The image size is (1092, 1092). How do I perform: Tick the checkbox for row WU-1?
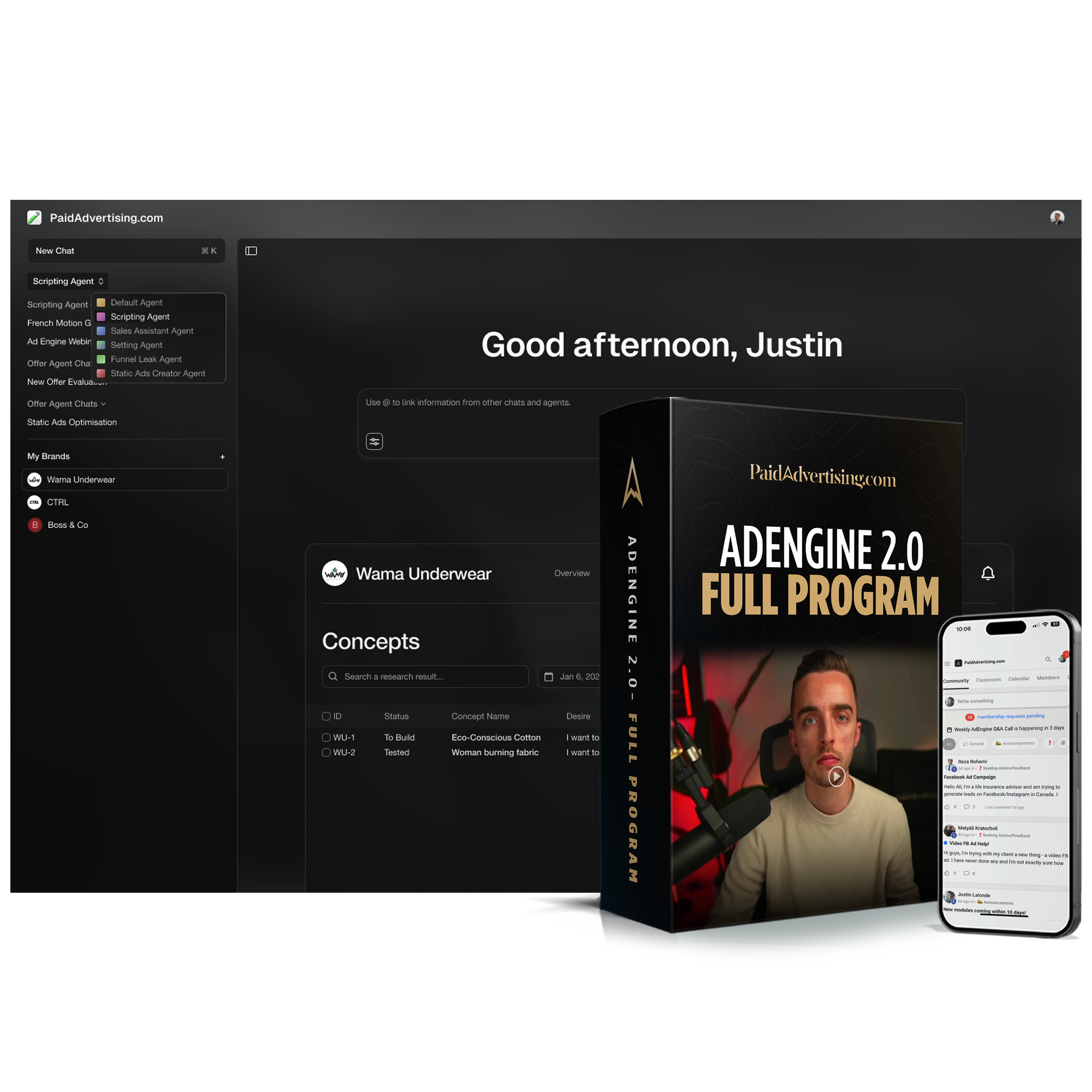pos(326,737)
